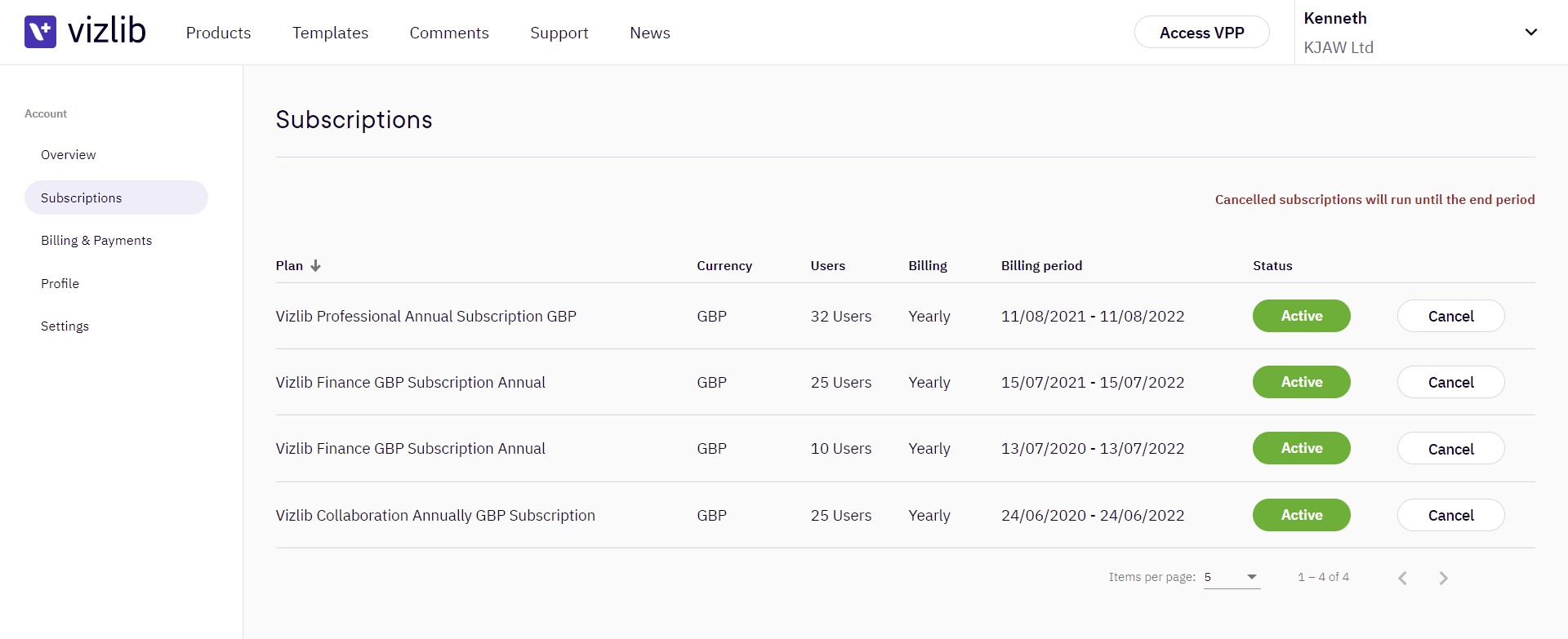1568x639 pixels.
Task: Click Active status for Professional Annual plan
Action: point(1302,316)
